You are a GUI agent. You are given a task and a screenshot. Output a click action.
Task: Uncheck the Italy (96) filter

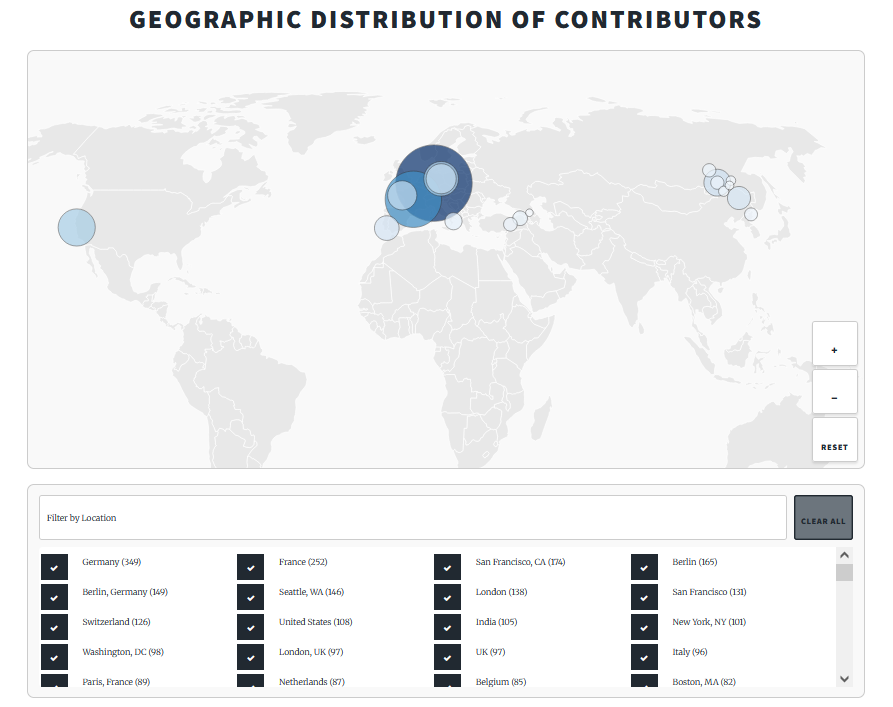coord(644,657)
